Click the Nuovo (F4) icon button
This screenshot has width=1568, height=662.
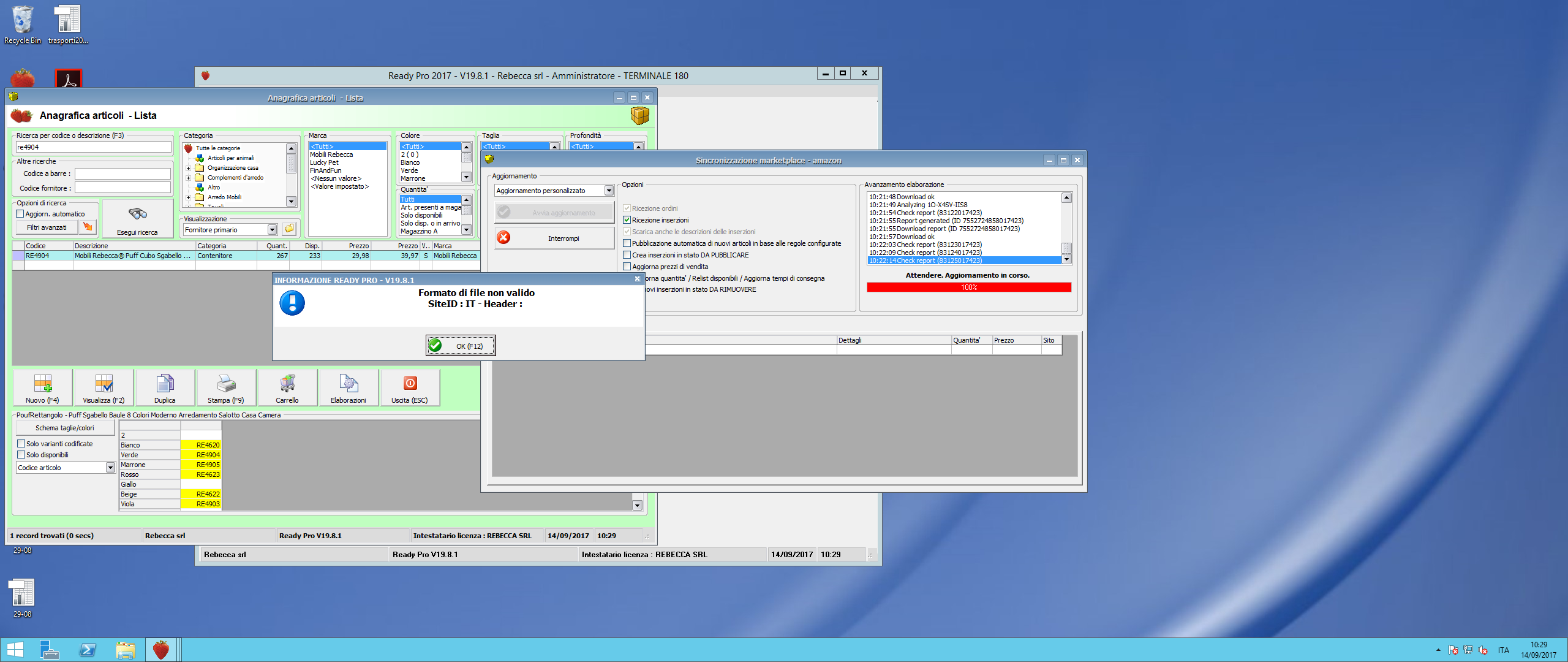coord(42,384)
